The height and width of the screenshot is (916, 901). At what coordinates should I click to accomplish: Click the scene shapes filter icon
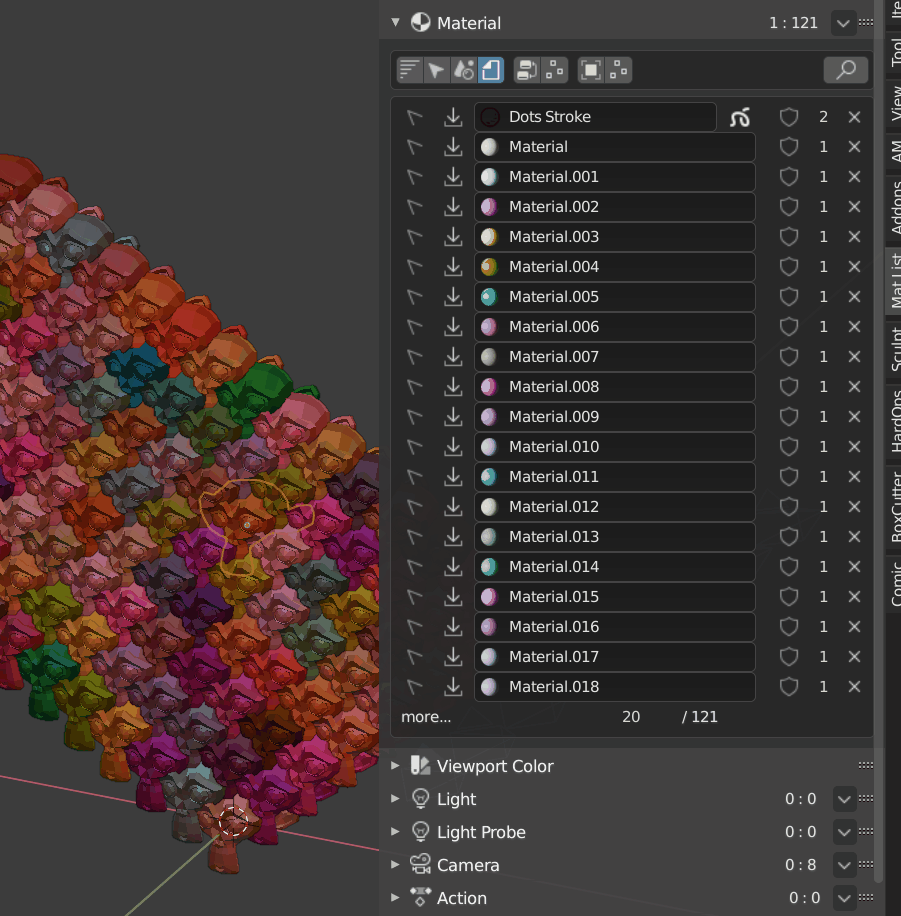coord(464,70)
